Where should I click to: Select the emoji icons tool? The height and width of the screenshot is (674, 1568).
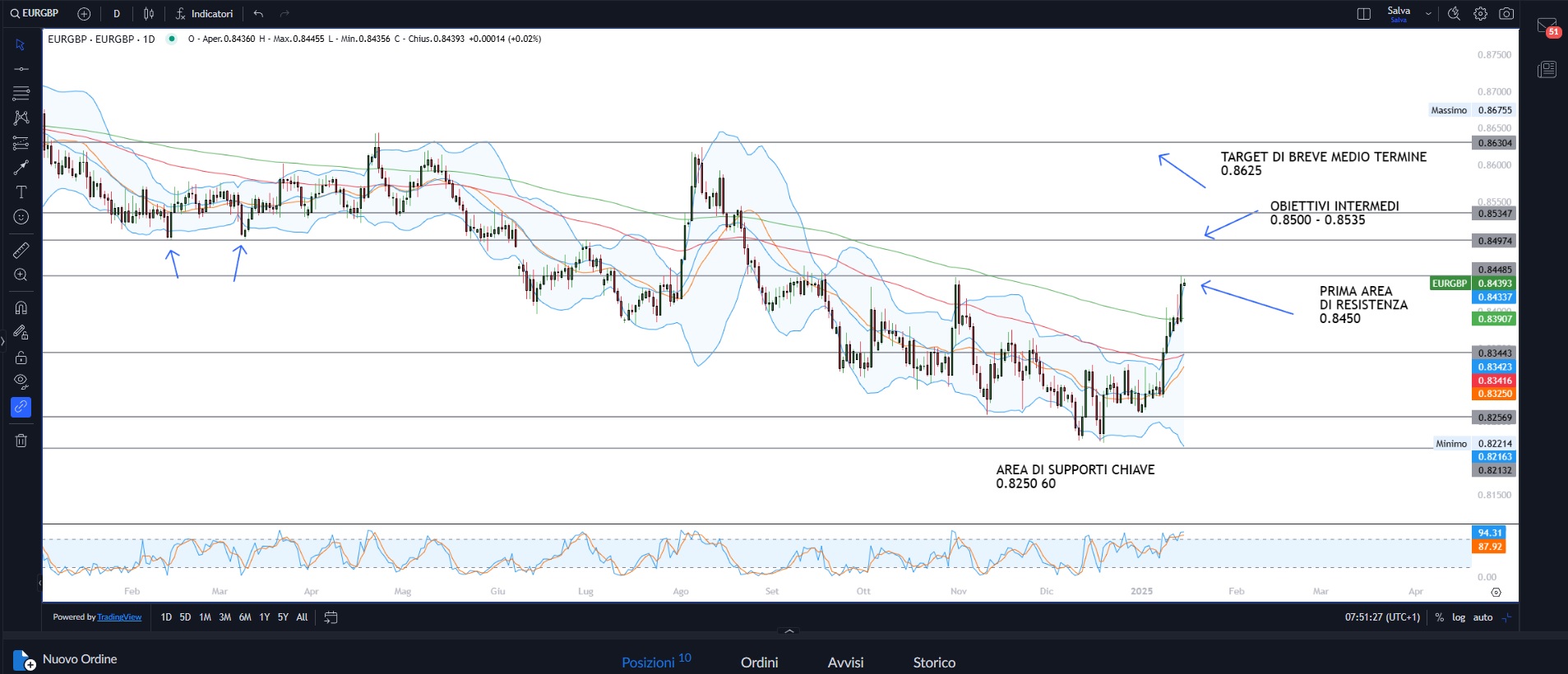pyautogui.click(x=21, y=217)
